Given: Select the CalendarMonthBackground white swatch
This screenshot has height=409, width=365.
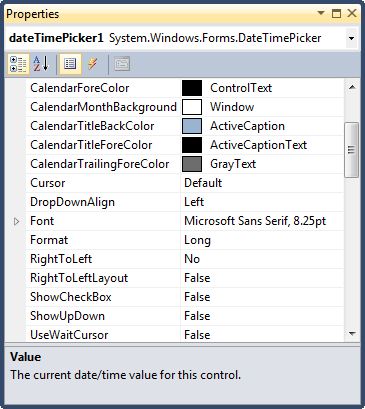Looking at the screenshot, I should tap(192, 107).
